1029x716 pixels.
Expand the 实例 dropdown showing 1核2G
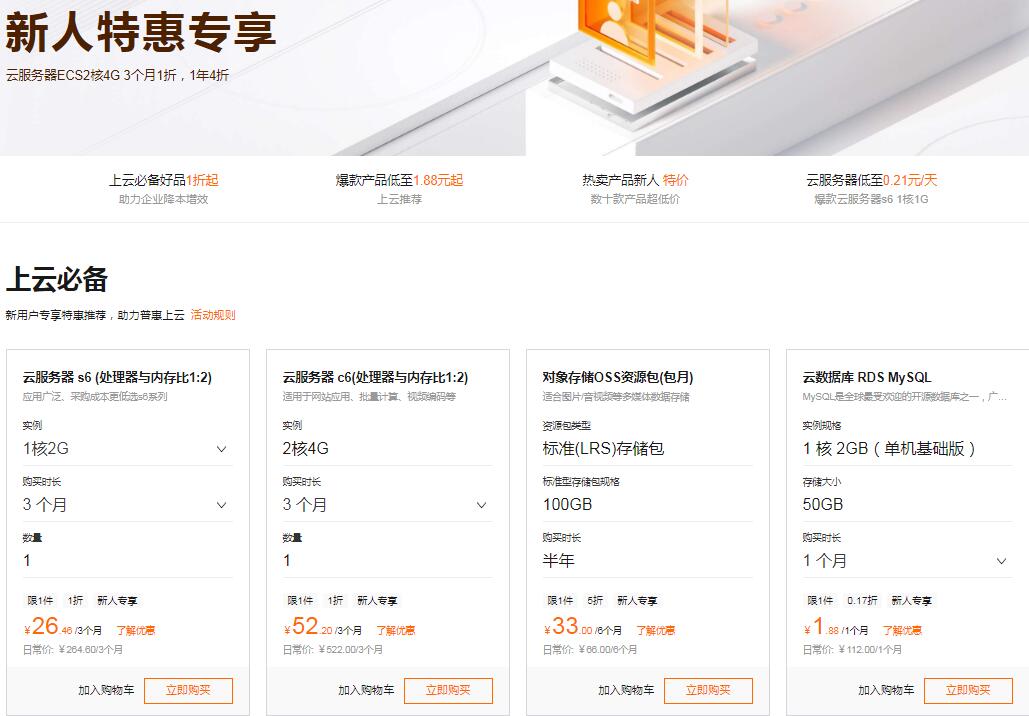point(127,449)
